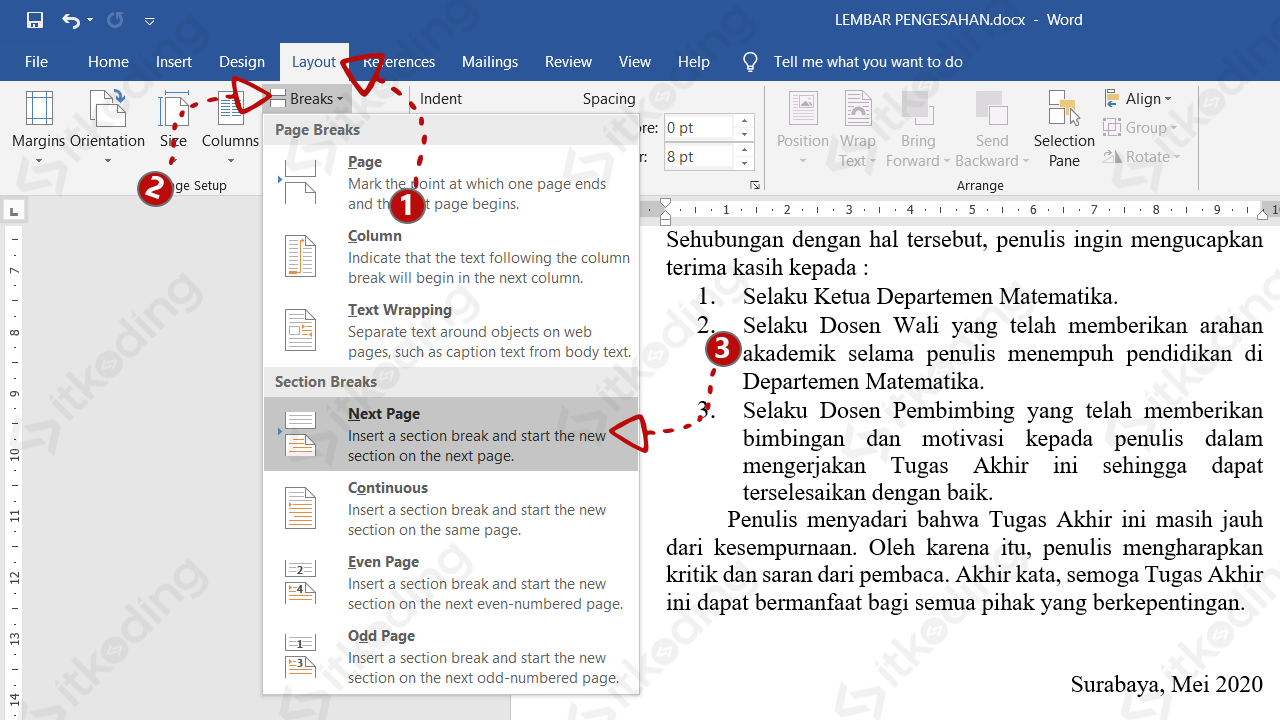This screenshot has height=720, width=1280.
Task: Open the Rotate options
Action: tap(1140, 156)
